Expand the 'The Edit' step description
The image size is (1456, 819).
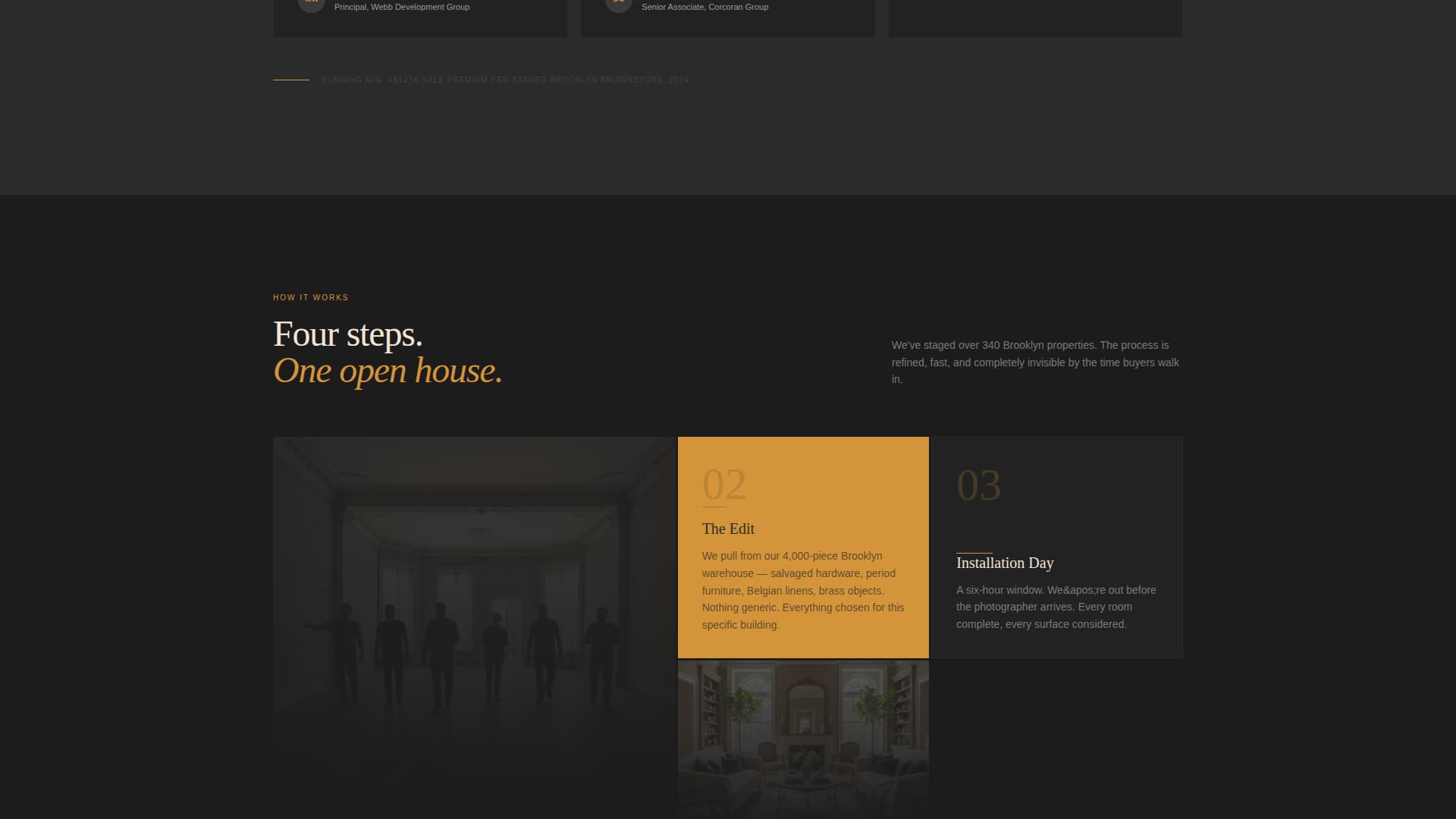click(802, 590)
